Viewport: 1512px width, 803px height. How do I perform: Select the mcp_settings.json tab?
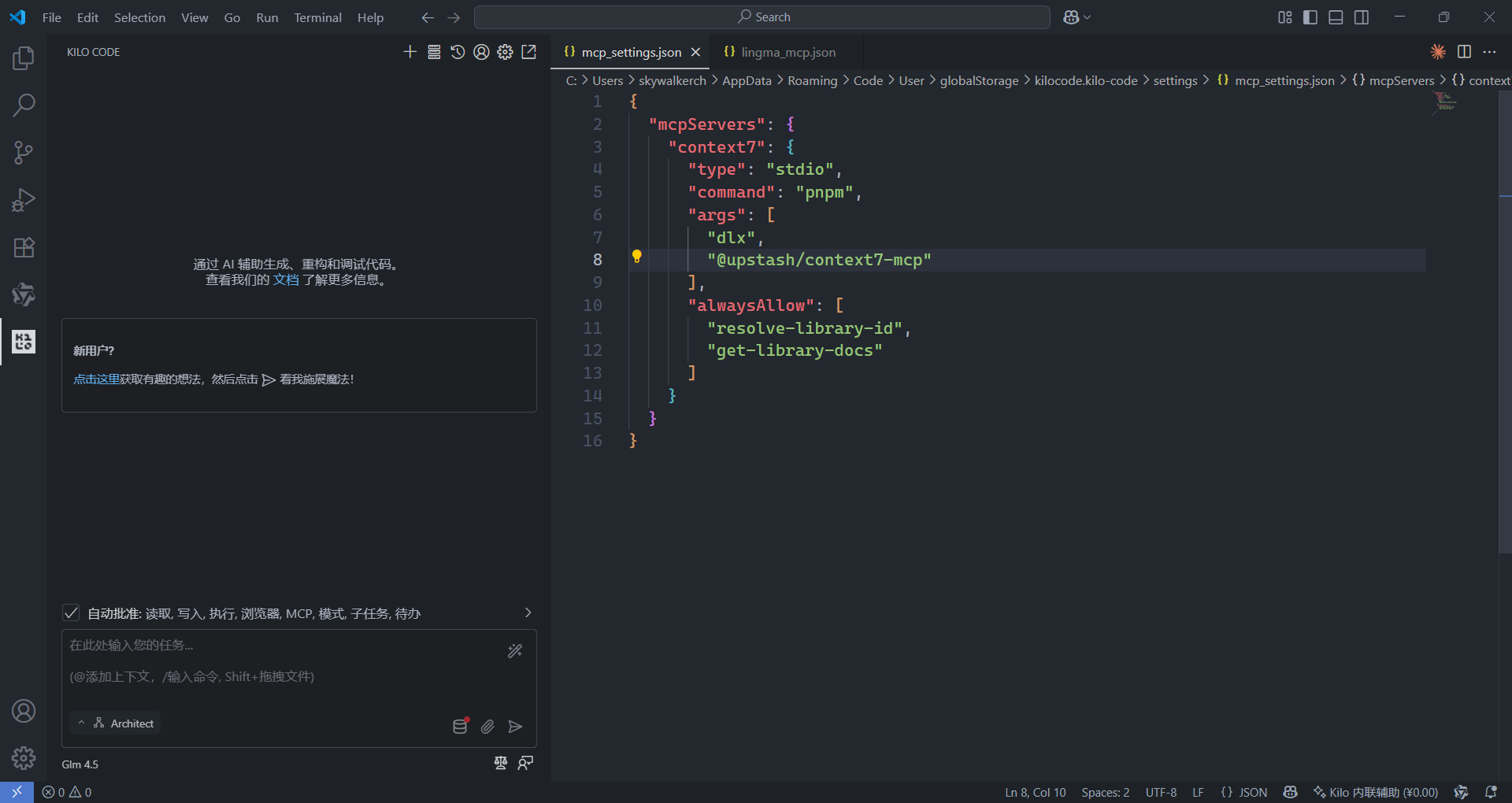click(x=631, y=52)
